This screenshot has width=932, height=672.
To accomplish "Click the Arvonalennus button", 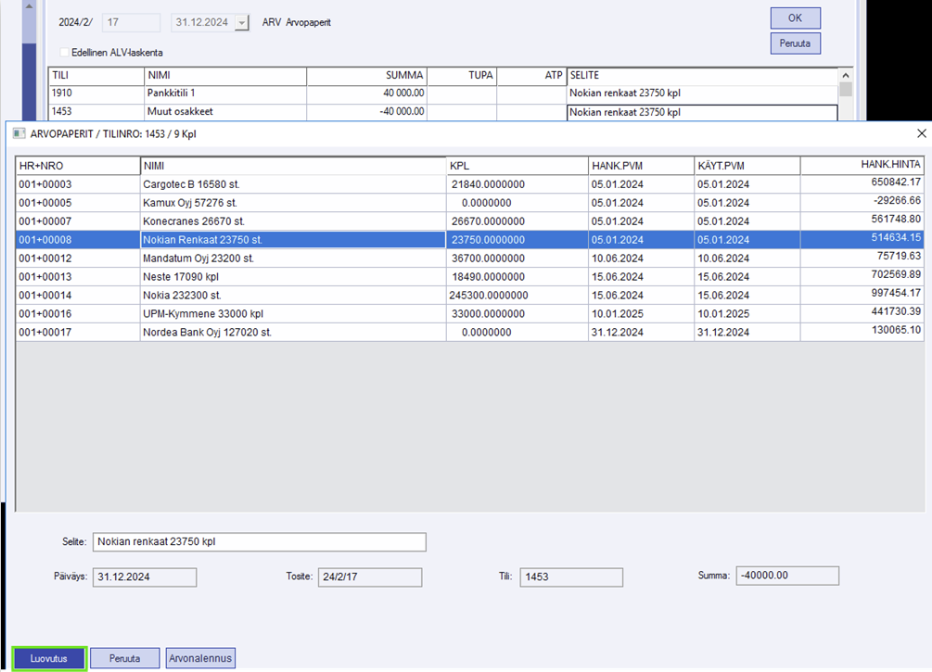I will click(x=200, y=658).
